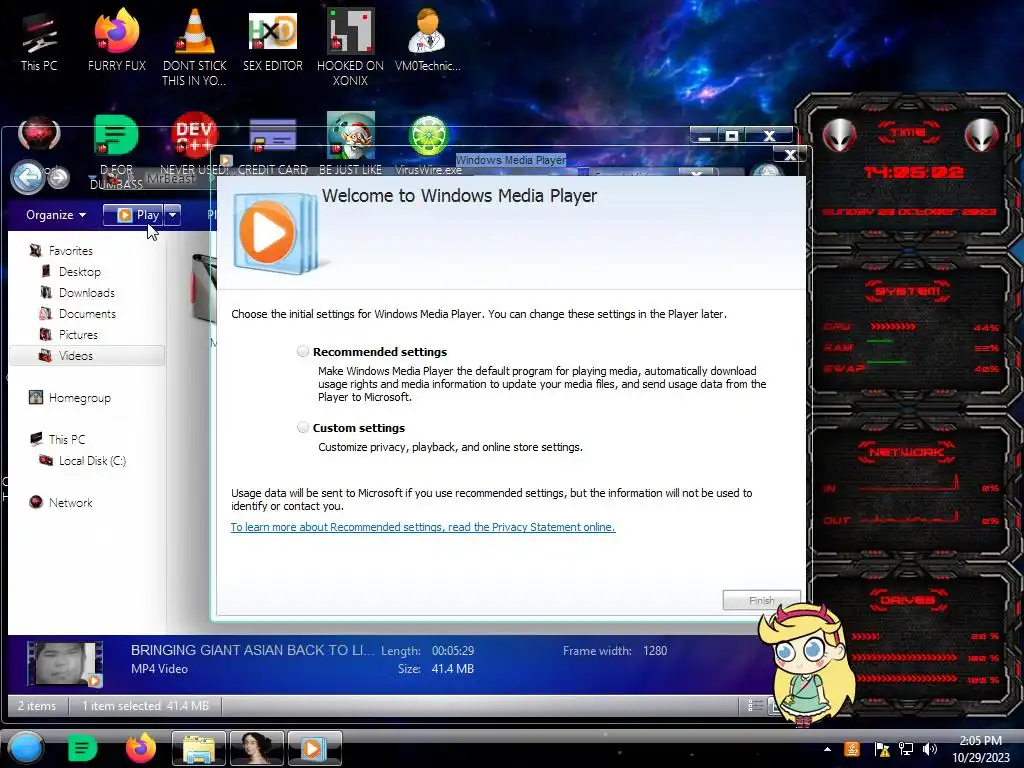Image resolution: width=1024 pixels, height=768 pixels.
Task: Click the Star Butterfly desktop character
Action: (807, 664)
